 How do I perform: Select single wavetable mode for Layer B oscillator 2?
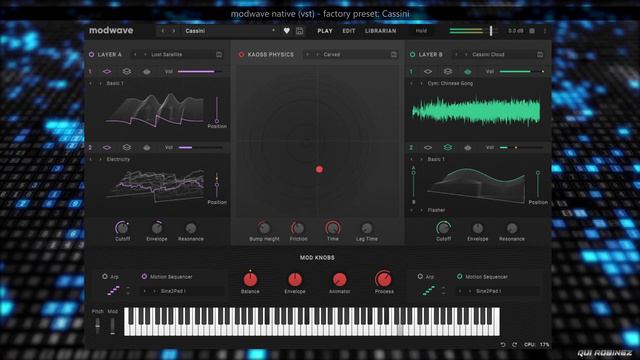[x=428, y=147]
